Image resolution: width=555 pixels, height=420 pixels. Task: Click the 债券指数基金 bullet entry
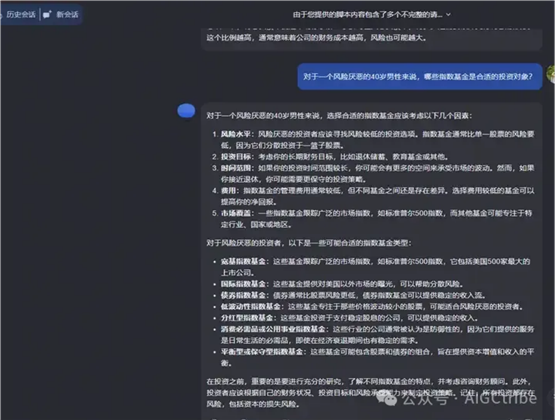tap(353, 295)
